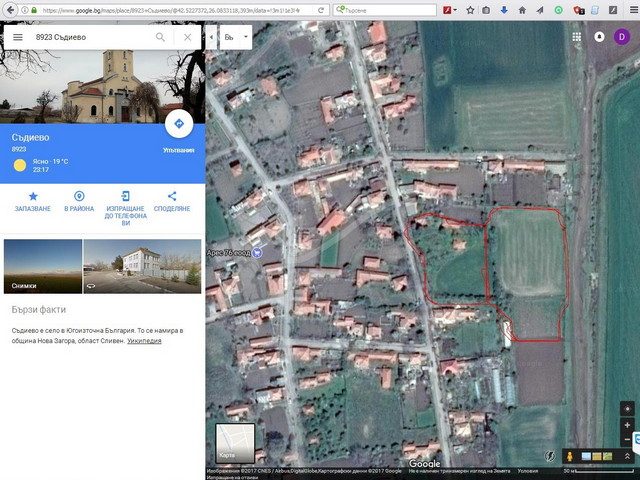Open the Снимки photos thumbnail
640x480 pixels.
tap(42, 265)
